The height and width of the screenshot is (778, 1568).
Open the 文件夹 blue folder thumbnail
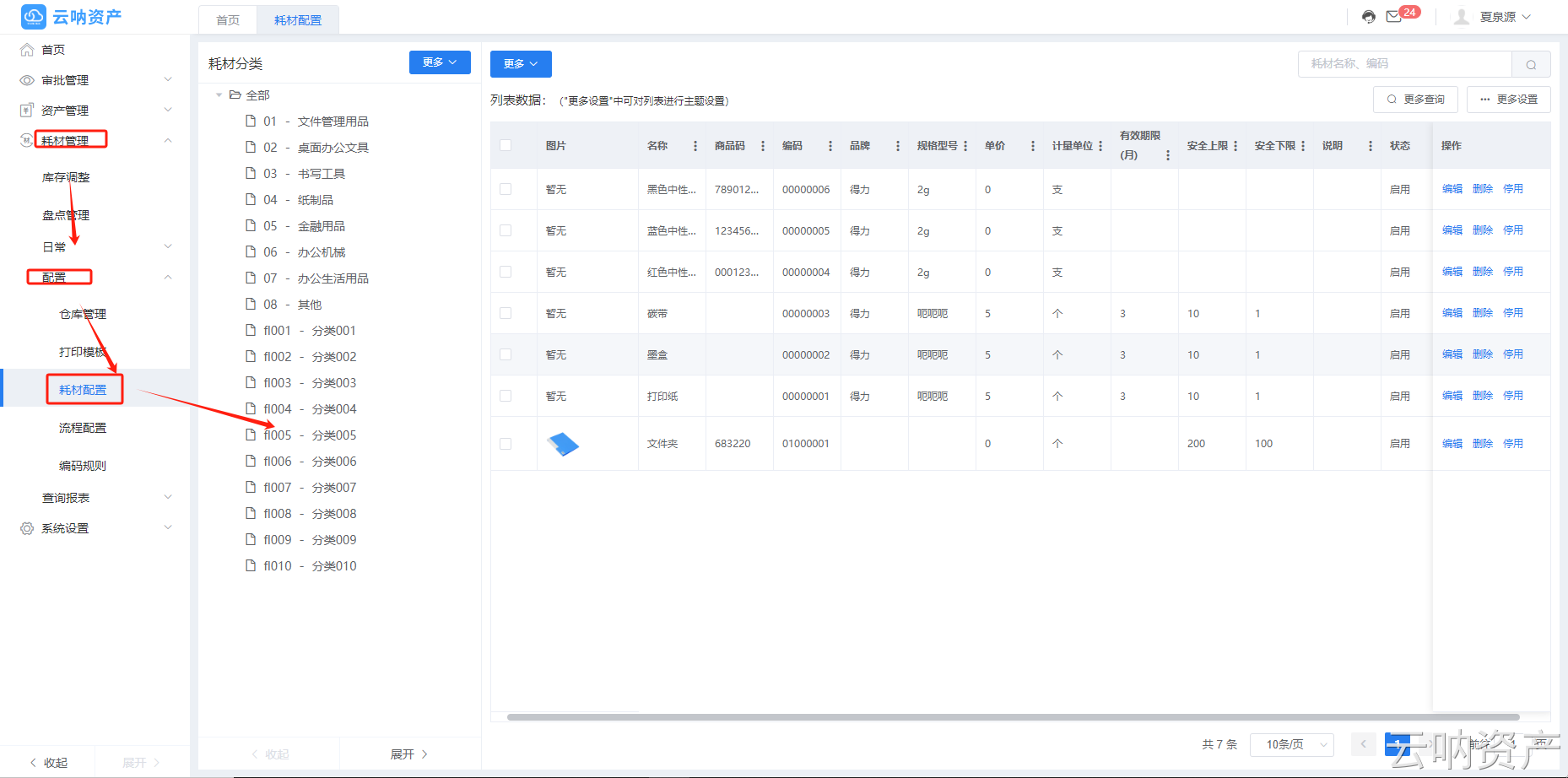click(563, 444)
